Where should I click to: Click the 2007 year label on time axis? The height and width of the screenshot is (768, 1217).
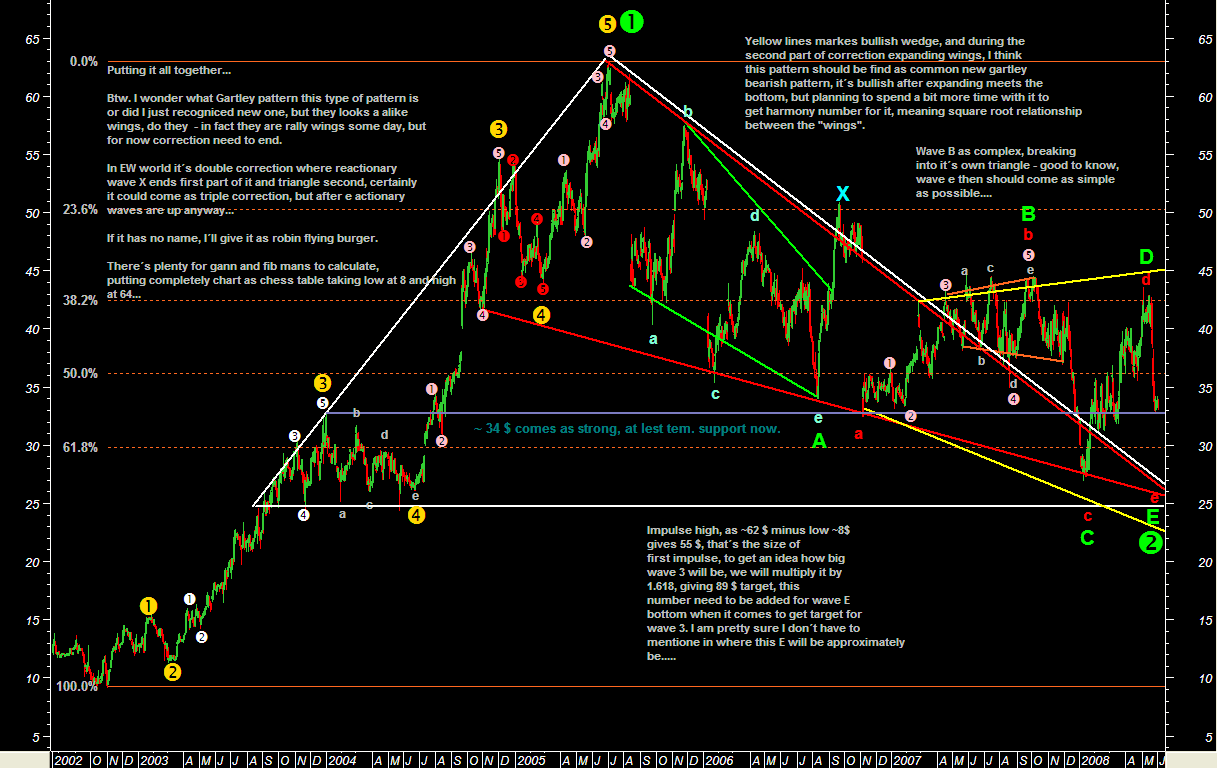click(907, 760)
